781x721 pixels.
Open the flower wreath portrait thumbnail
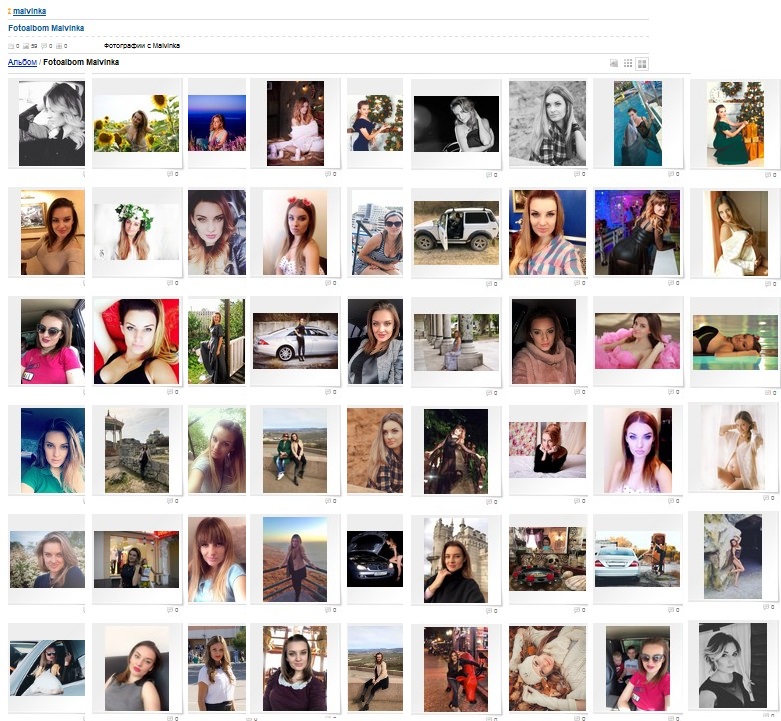136,232
